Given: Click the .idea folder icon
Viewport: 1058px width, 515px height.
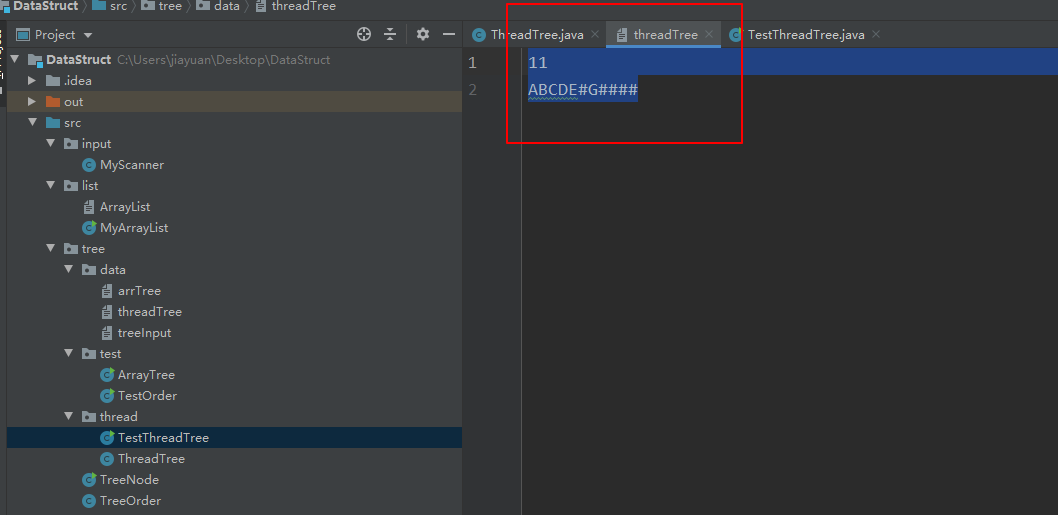Looking at the screenshot, I should (x=53, y=80).
